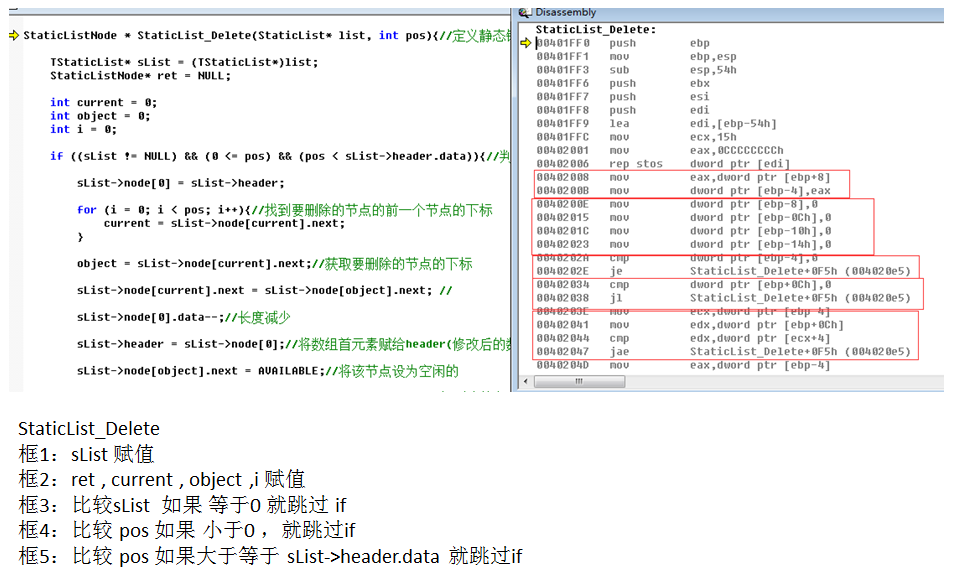958x584 pixels.
Task: Click the Disassembly horizontal scrollbar thumb
Action: coord(579,382)
